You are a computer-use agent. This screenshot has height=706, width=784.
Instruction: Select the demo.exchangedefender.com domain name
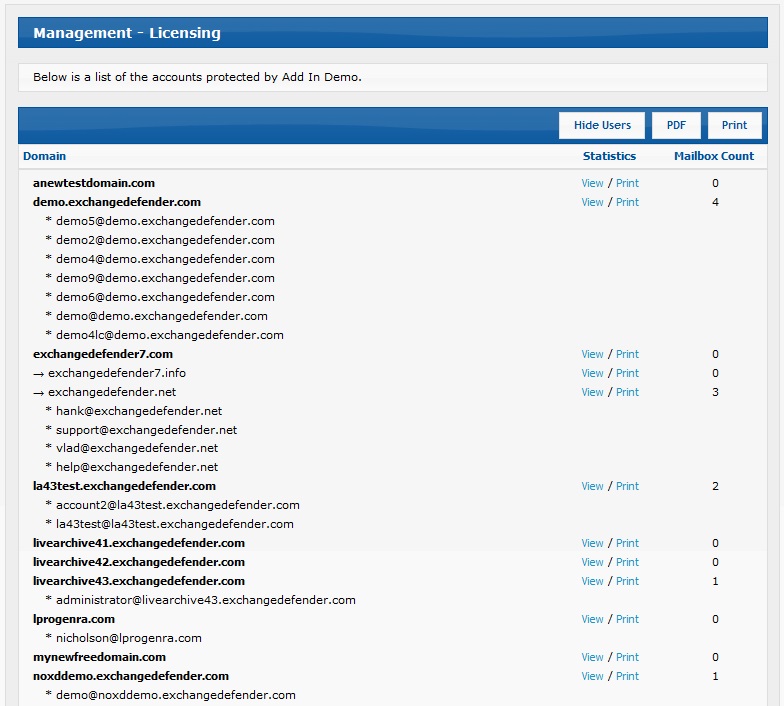(116, 202)
